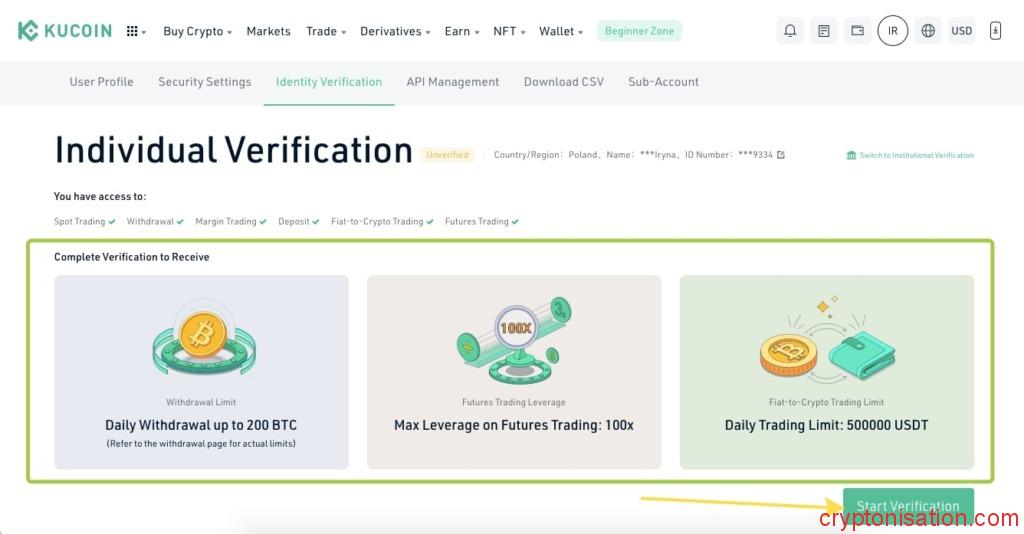This screenshot has height=534, width=1024.
Task: Open the wallet assets icon
Action: pyautogui.click(x=857, y=31)
